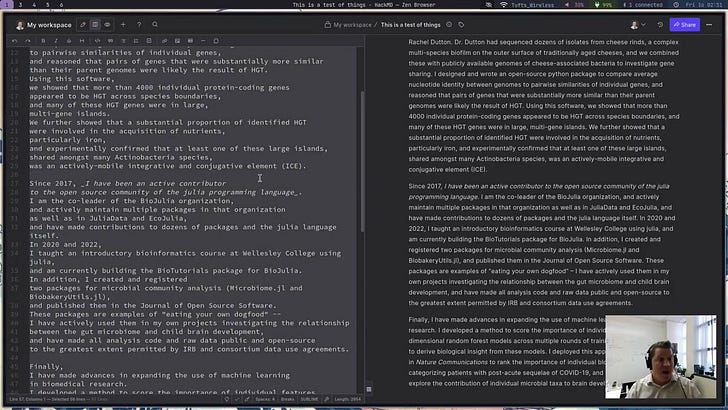Screen dimensions: 728x410
Task: Switch to workspace 4 in top bar
Action: point(34,5)
